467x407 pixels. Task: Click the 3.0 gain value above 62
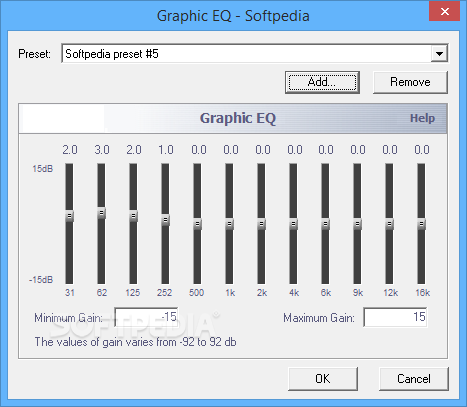click(102, 150)
